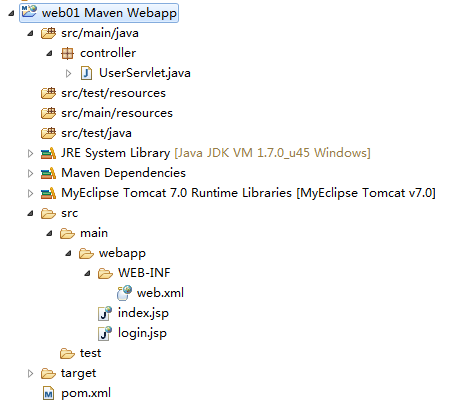The height and width of the screenshot is (405, 455).
Task: Expand the JRE System Library node
Action: tap(30, 153)
